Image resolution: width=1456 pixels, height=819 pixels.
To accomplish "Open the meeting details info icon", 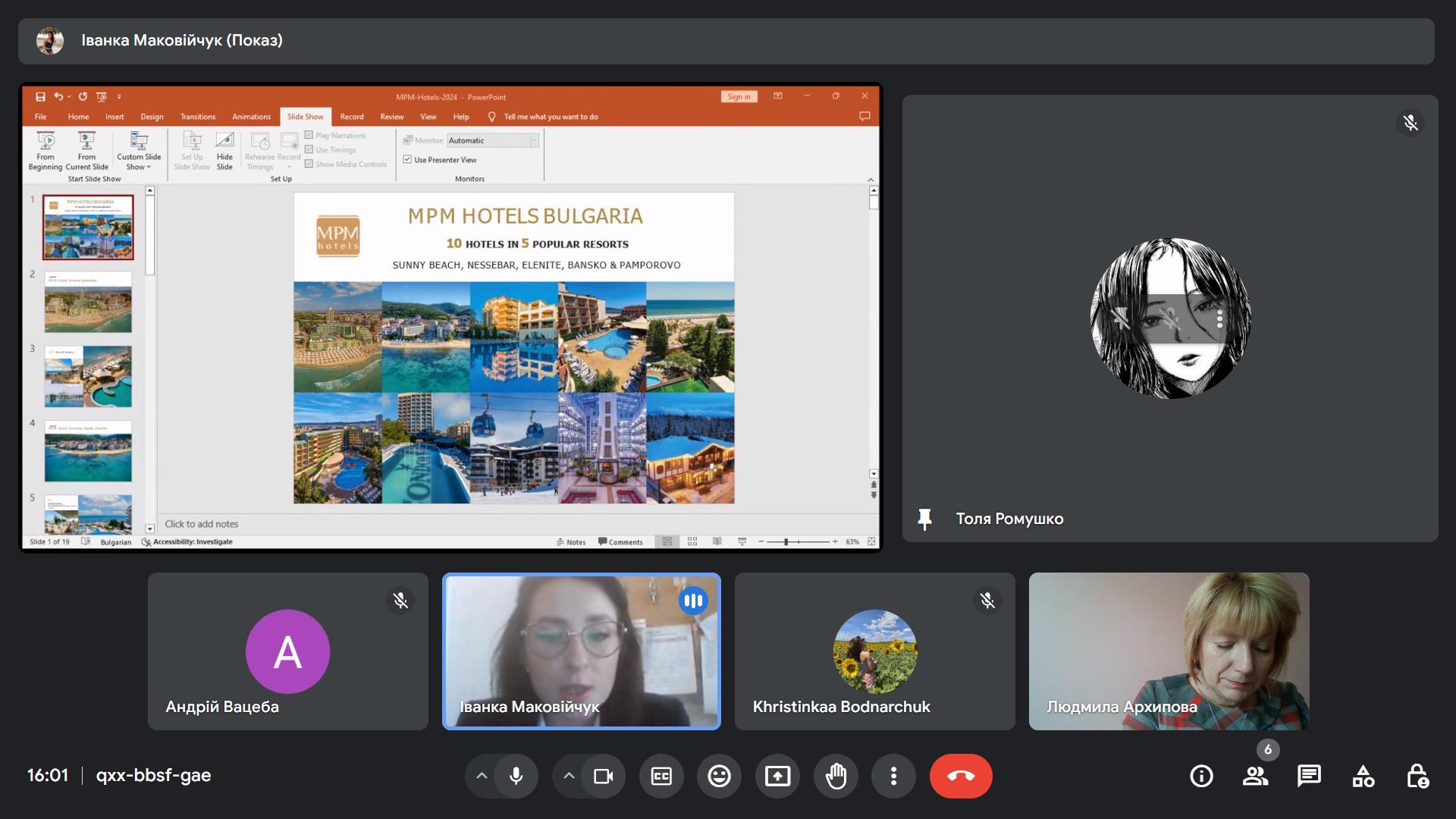I will tap(1201, 776).
